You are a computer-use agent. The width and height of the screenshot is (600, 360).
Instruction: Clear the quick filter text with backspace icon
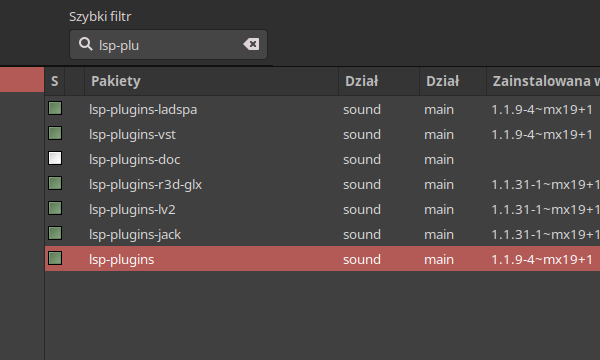pos(251,44)
